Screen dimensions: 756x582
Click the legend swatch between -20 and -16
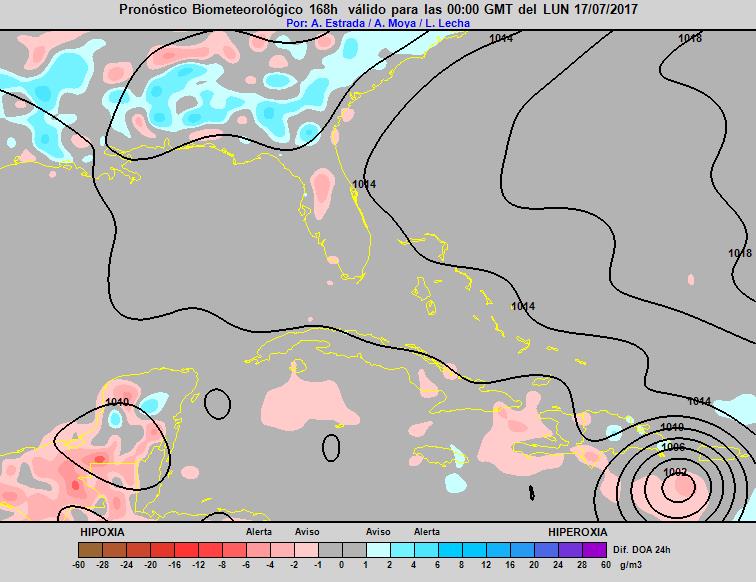tap(162, 550)
